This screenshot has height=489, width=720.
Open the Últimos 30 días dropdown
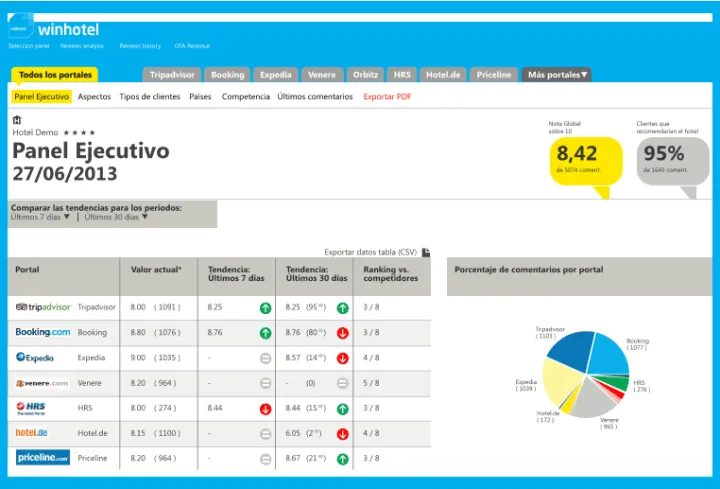coord(117,216)
